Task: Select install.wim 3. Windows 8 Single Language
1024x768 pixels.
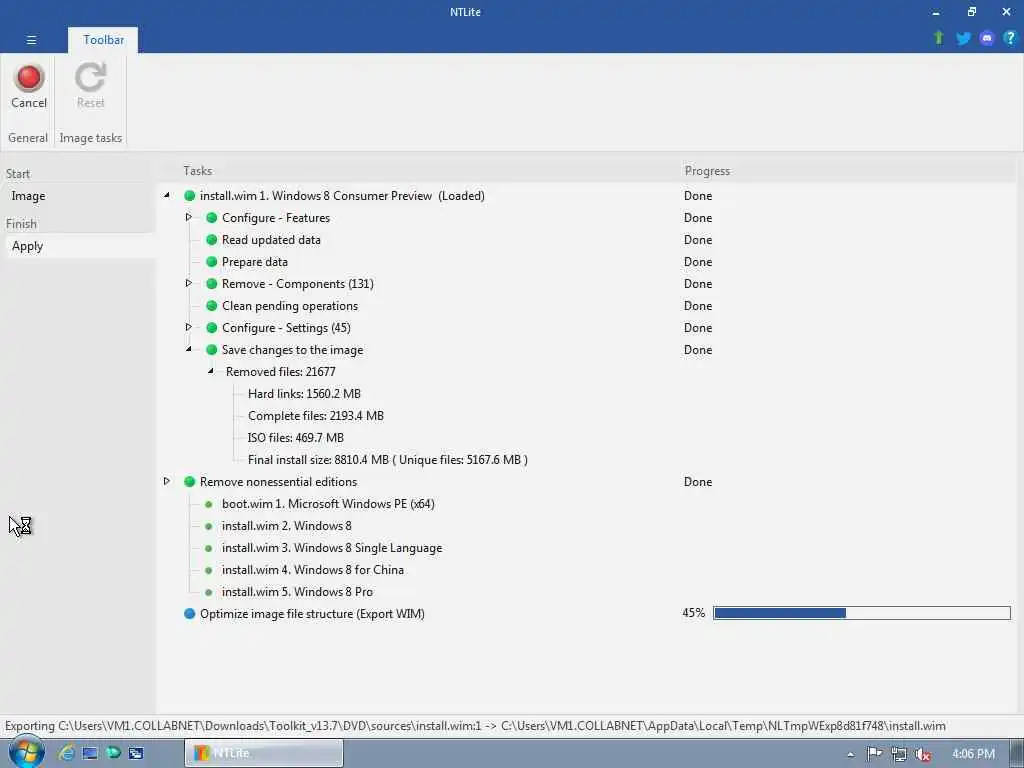Action: 332,548
